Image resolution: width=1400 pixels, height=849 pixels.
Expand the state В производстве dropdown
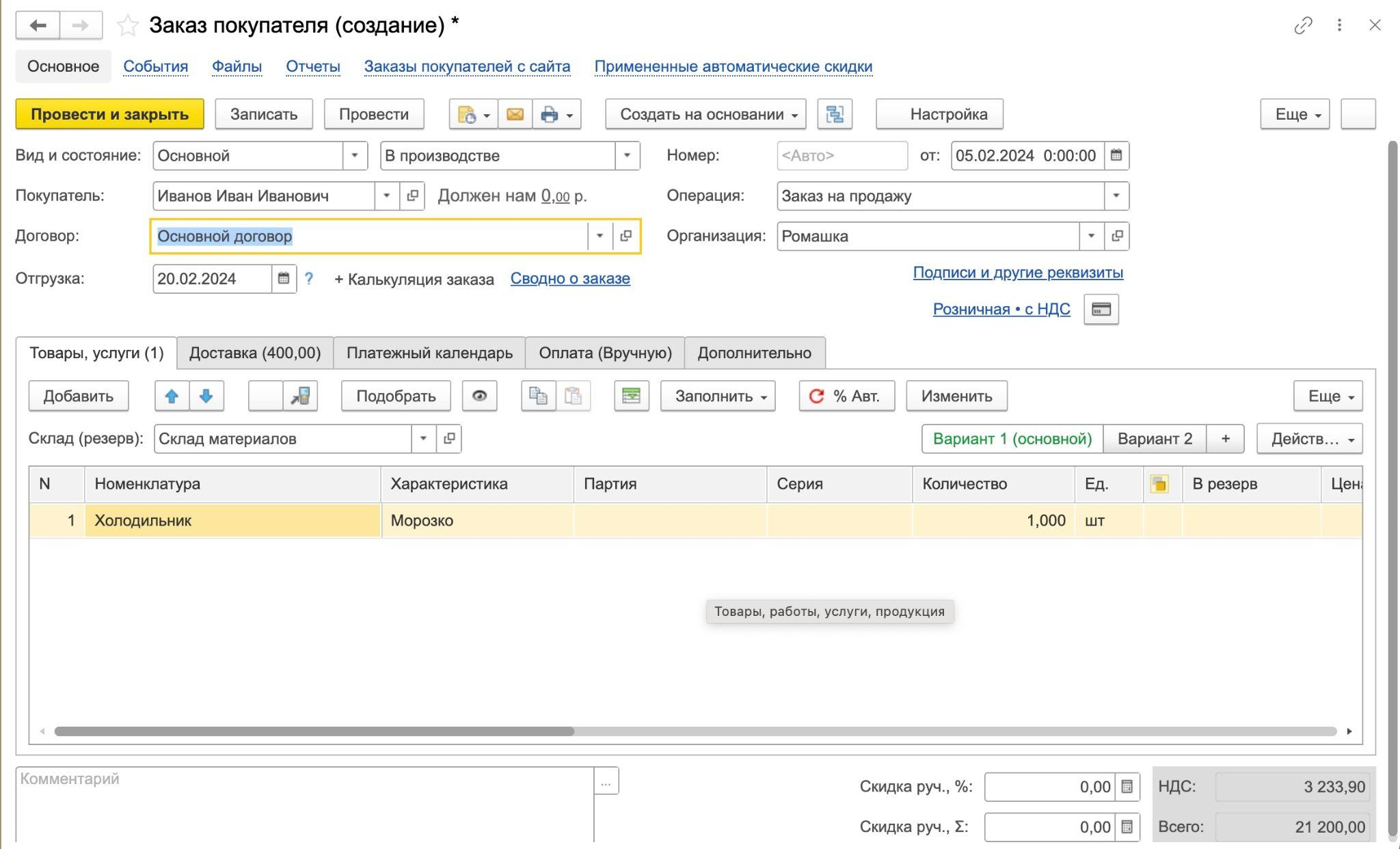(627, 156)
